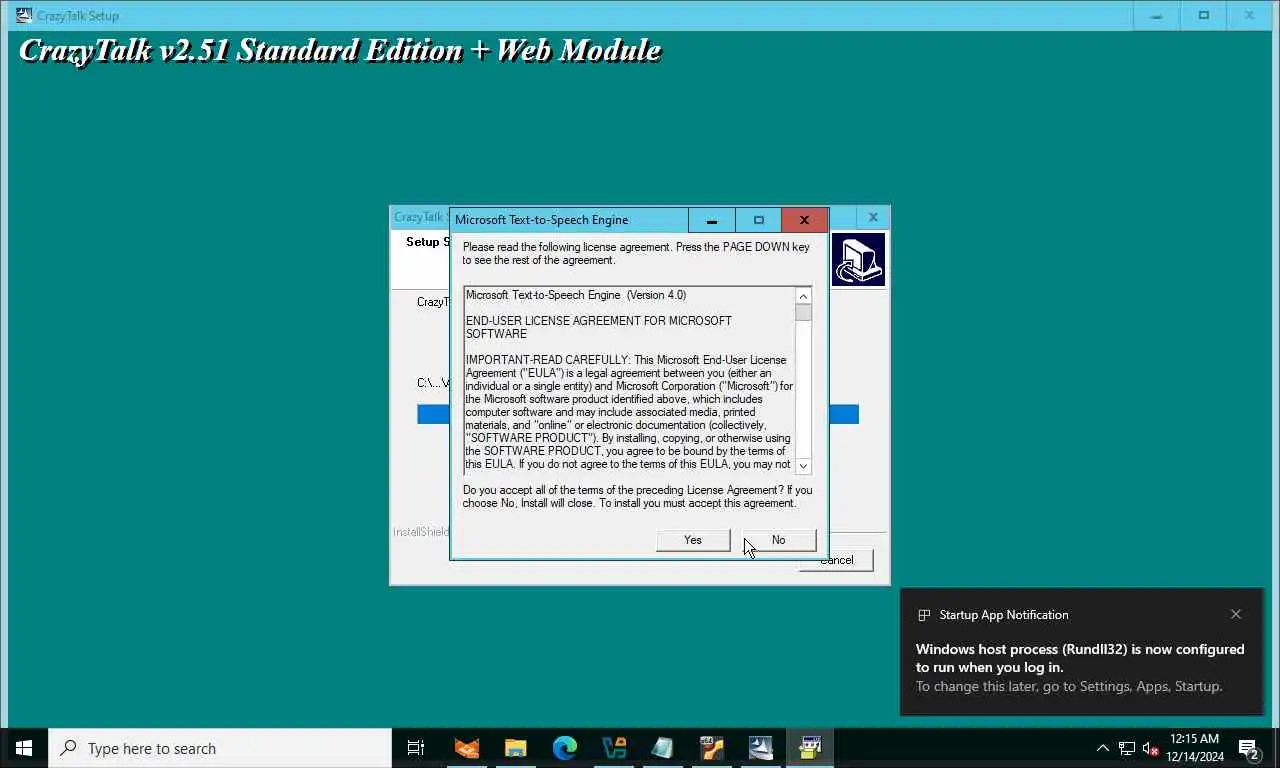Click the 'END-USER LICENSE AGREEMENT FOR MICROSOFT' heading
This screenshot has width=1280, height=768.
598,327
